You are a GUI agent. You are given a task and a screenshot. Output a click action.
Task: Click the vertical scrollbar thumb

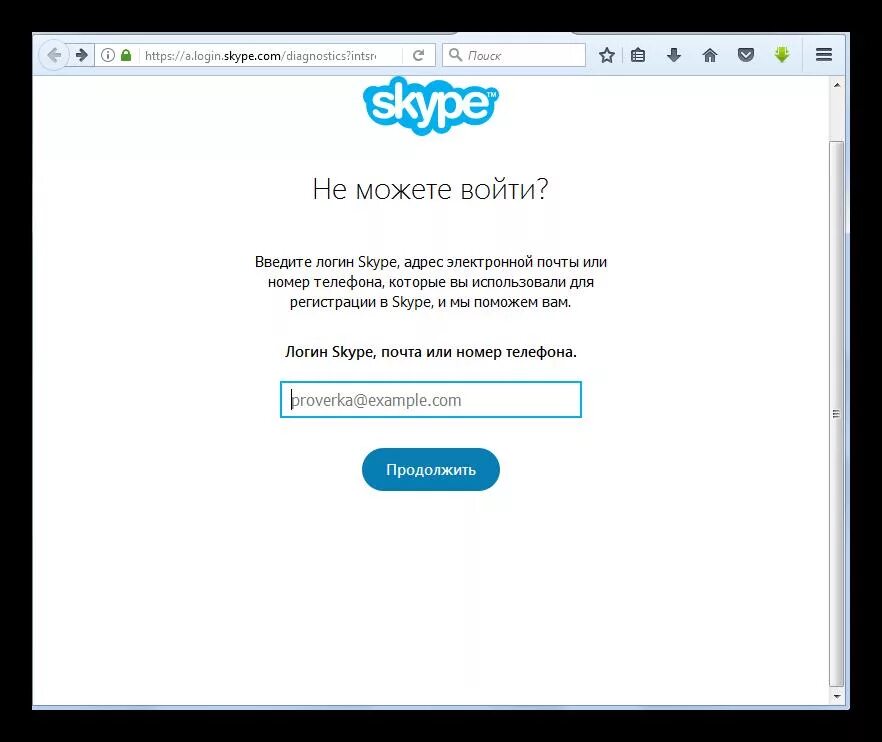click(837, 413)
